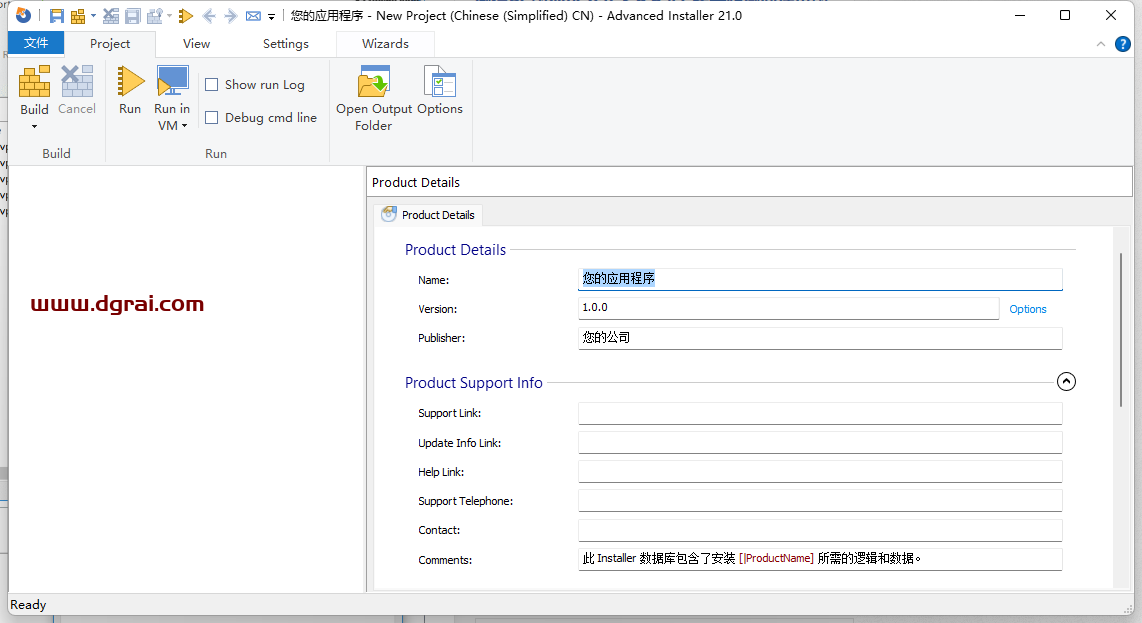The width and height of the screenshot is (1142, 623).
Task: Click the Comments input field
Action: click(820, 559)
